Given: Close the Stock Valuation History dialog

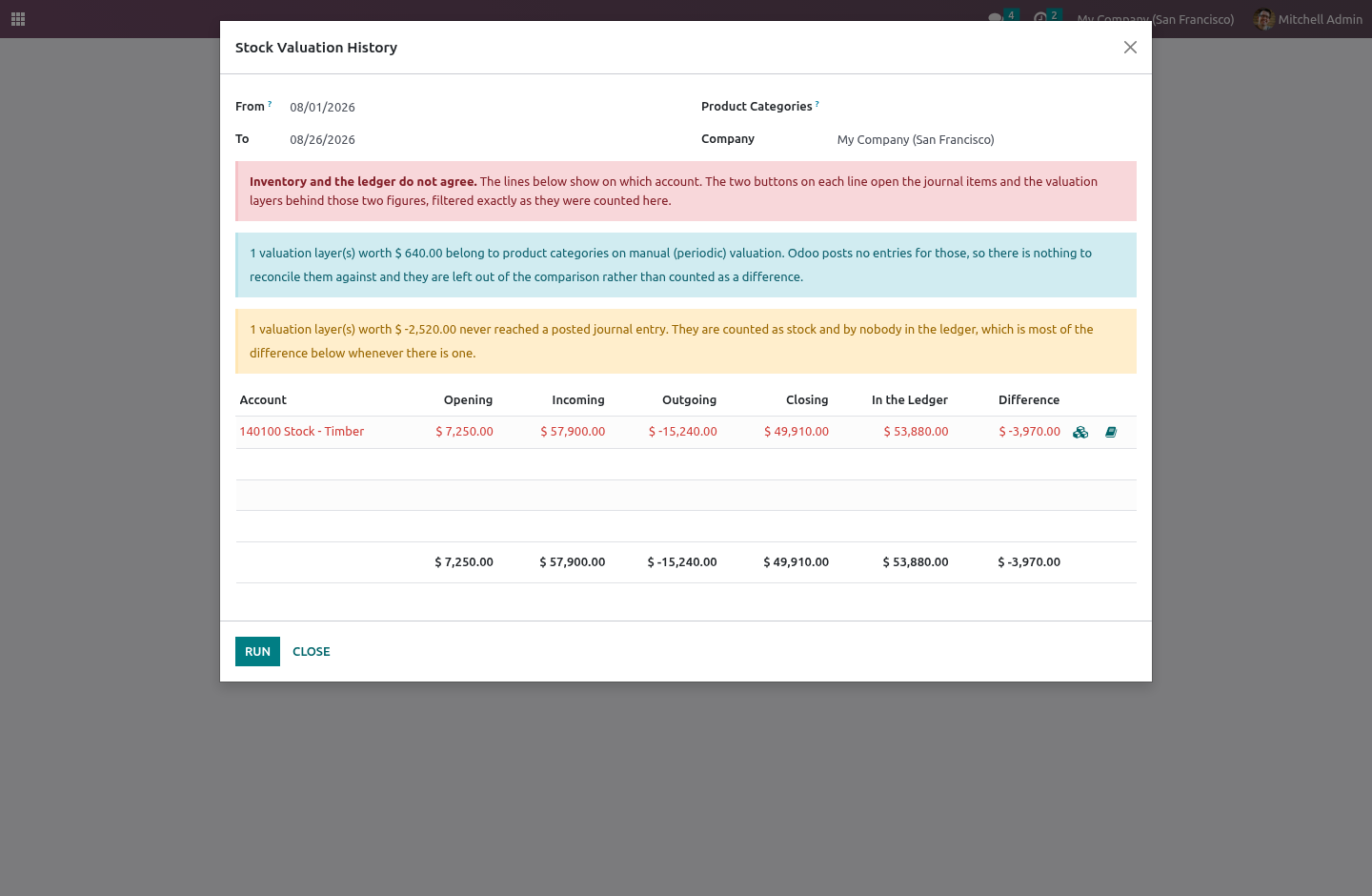Looking at the screenshot, I should pos(1130,48).
